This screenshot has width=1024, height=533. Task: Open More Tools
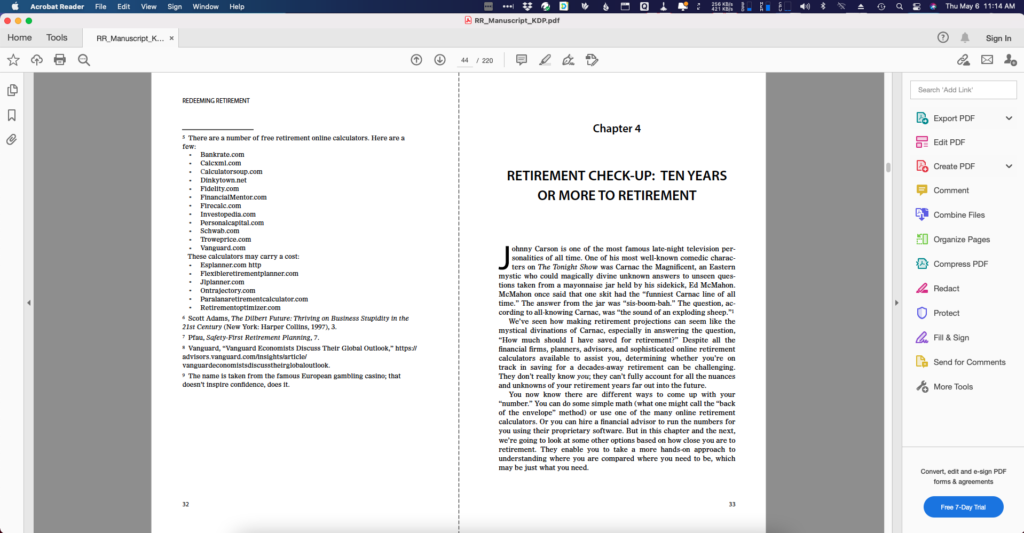pyautogui.click(x=953, y=387)
